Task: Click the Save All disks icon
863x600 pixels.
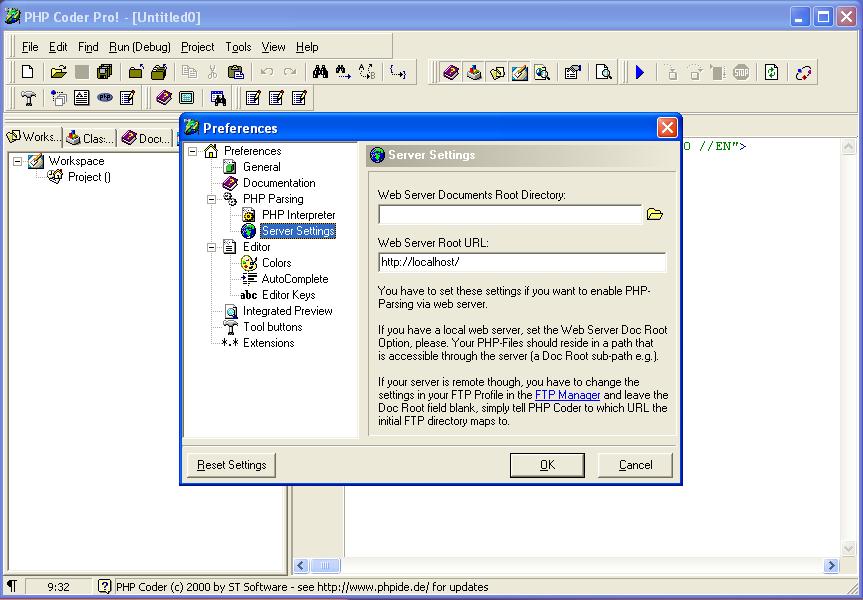Action: 105,72
